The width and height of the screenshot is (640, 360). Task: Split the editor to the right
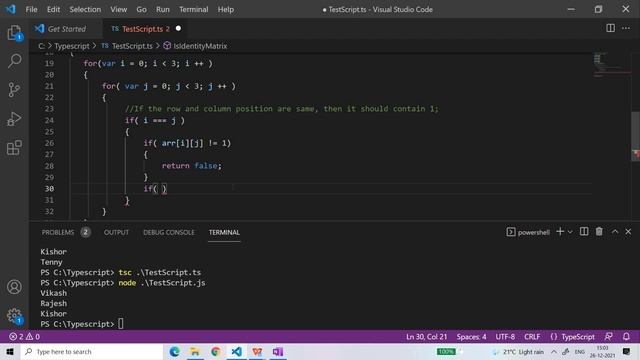click(x=610, y=28)
